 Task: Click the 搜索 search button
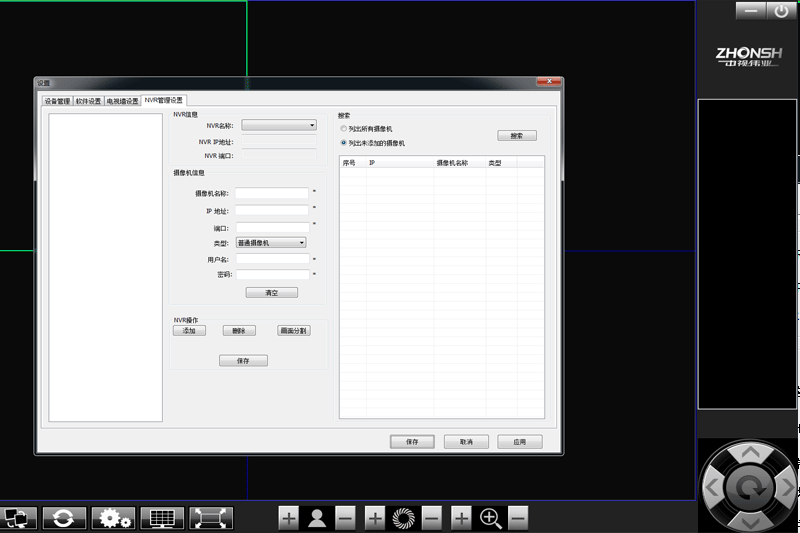tap(517, 136)
